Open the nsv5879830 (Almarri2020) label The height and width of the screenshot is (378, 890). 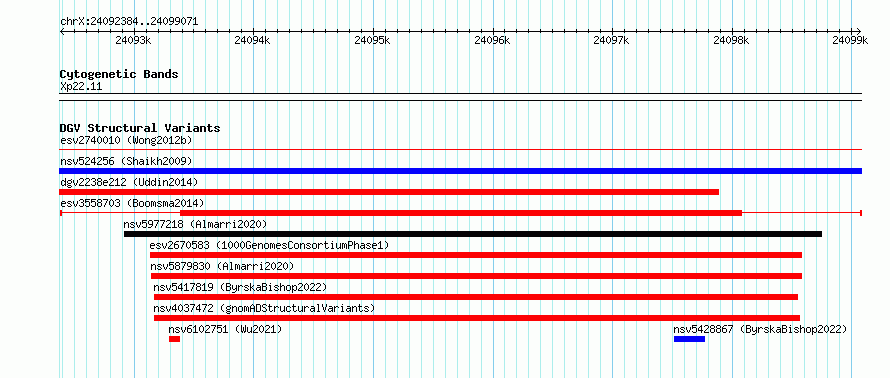(222, 266)
